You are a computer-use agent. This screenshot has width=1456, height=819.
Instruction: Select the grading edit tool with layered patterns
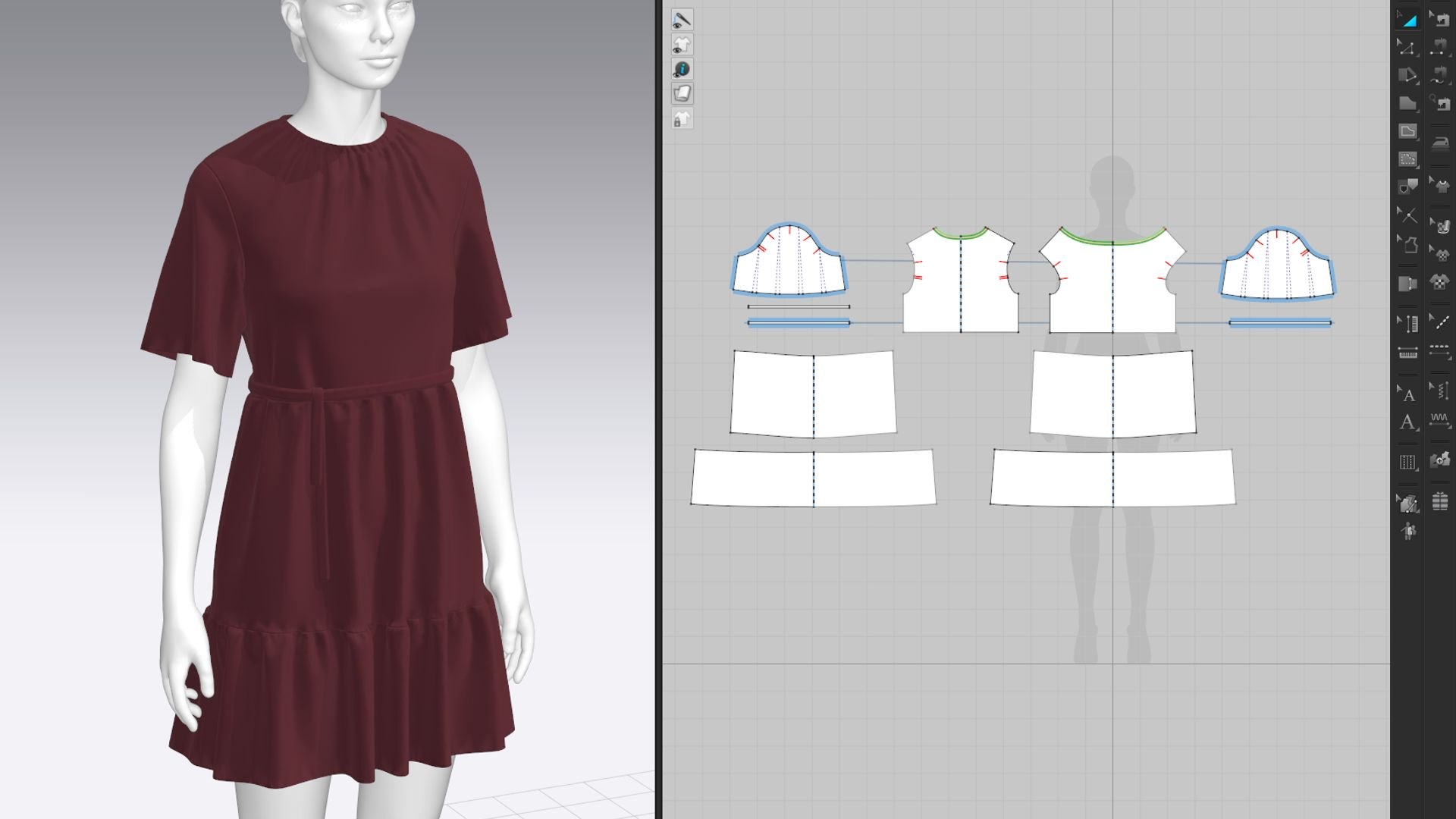(x=1407, y=503)
